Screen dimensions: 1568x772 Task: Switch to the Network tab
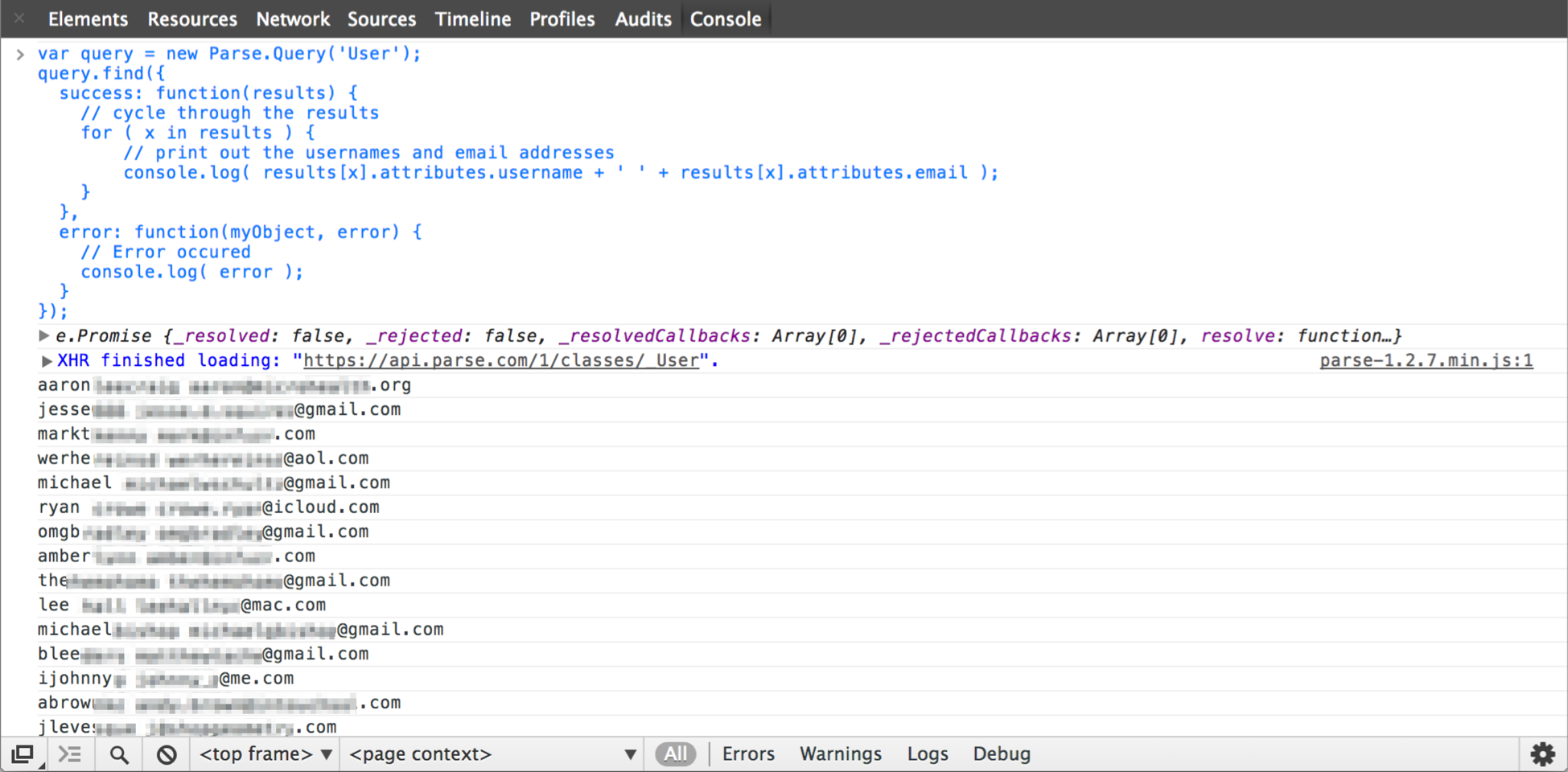[x=293, y=19]
